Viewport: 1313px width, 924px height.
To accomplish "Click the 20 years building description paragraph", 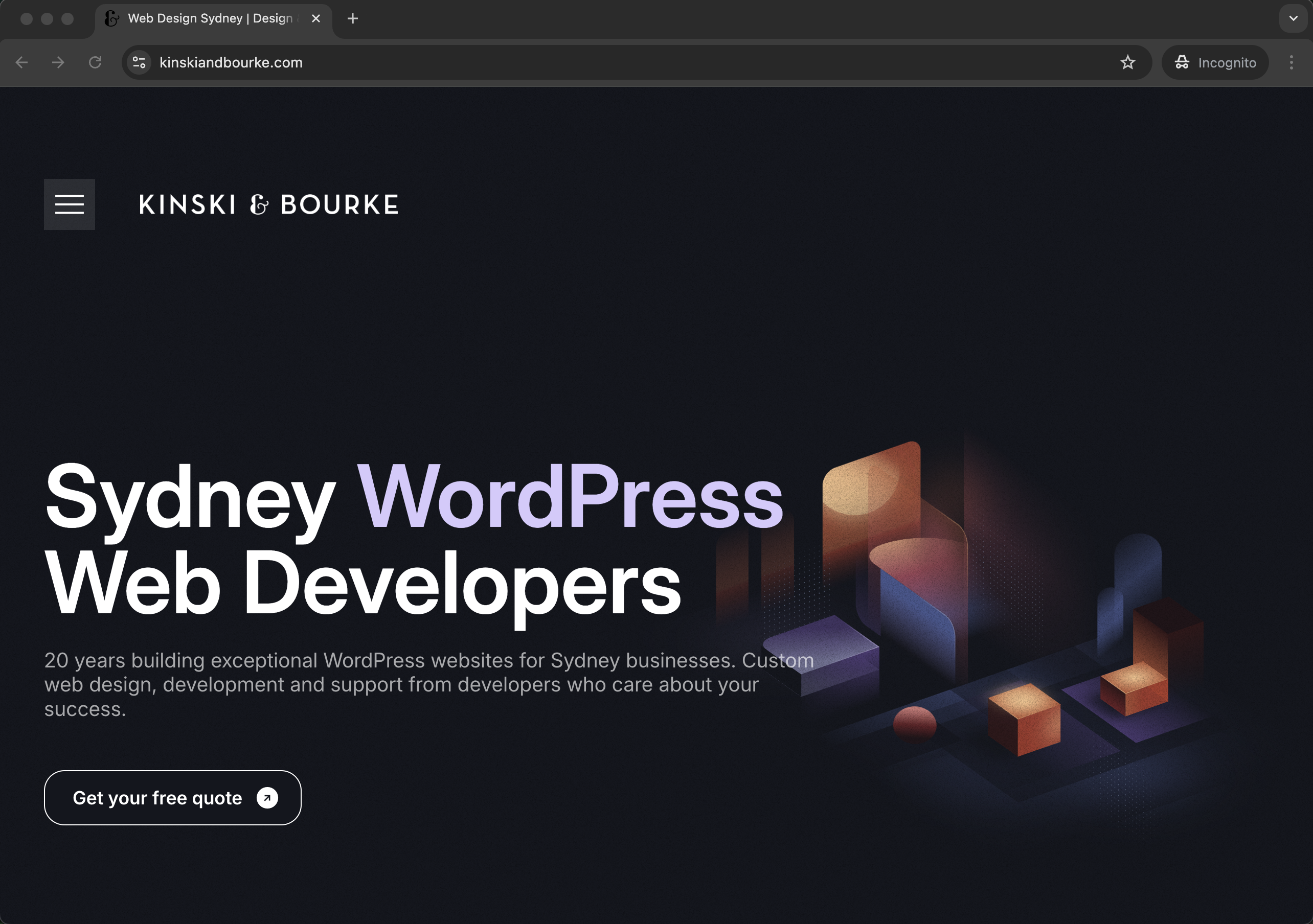I will (x=400, y=684).
